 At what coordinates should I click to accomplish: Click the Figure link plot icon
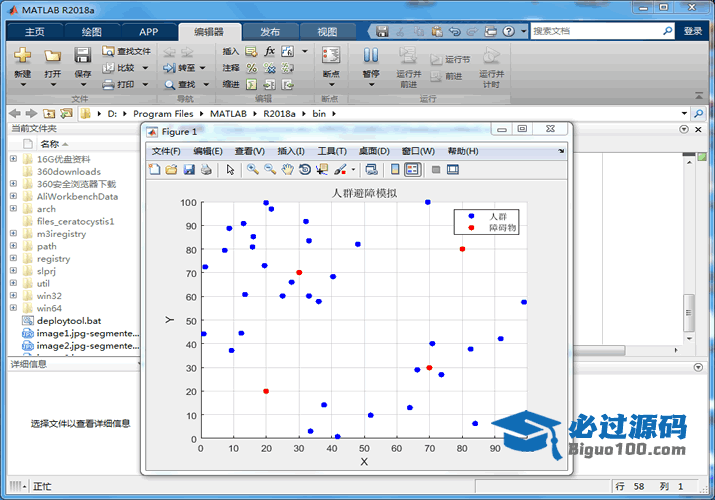372,170
